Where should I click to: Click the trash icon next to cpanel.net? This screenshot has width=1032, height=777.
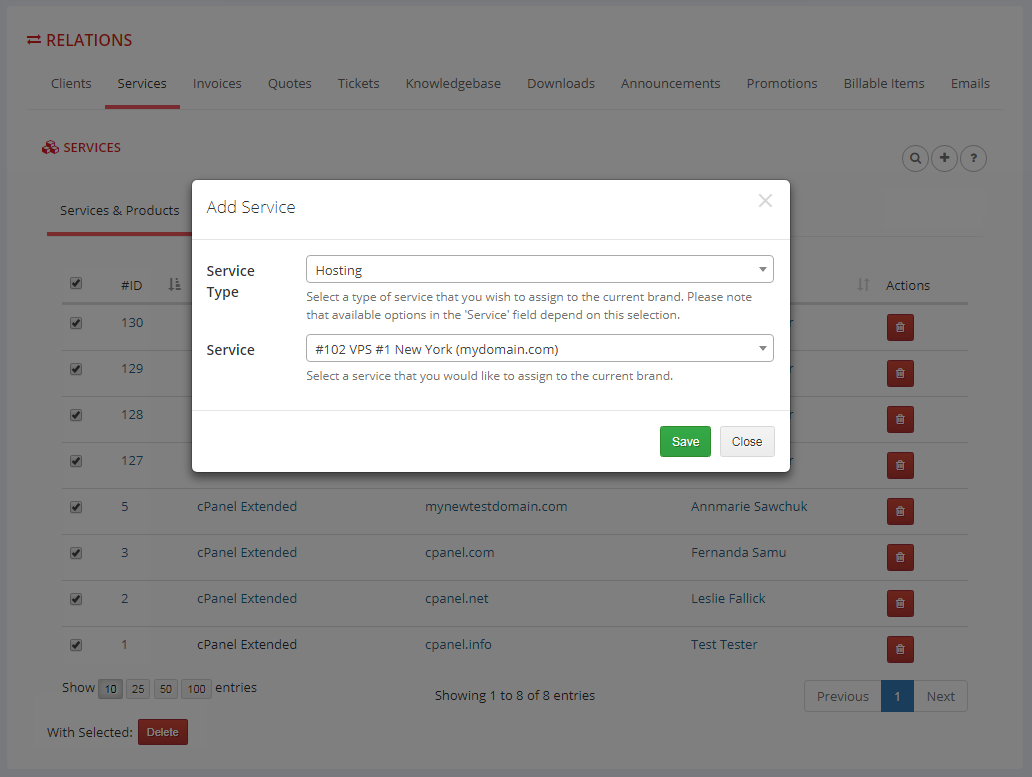click(x=899, y=603)
